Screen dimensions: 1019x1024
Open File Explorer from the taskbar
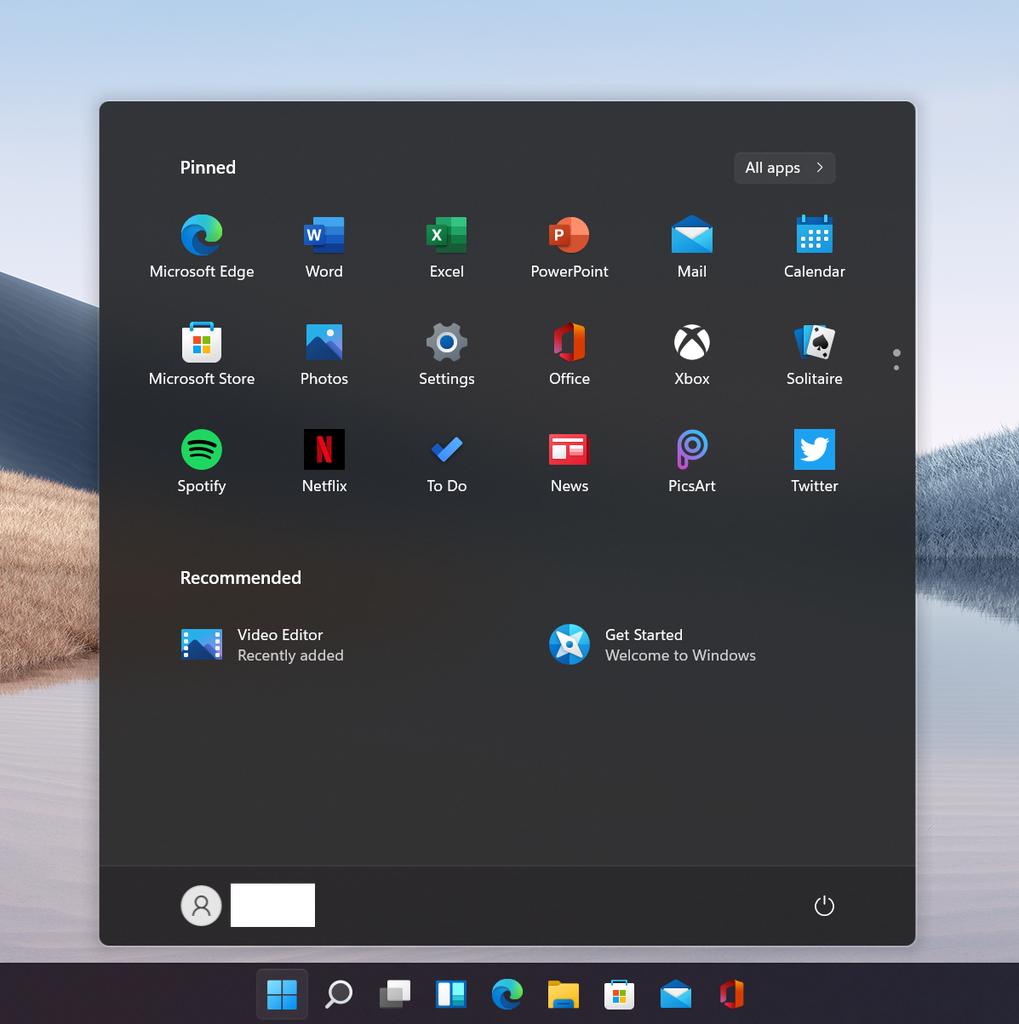pyautogui.click(x=563, y=994)
